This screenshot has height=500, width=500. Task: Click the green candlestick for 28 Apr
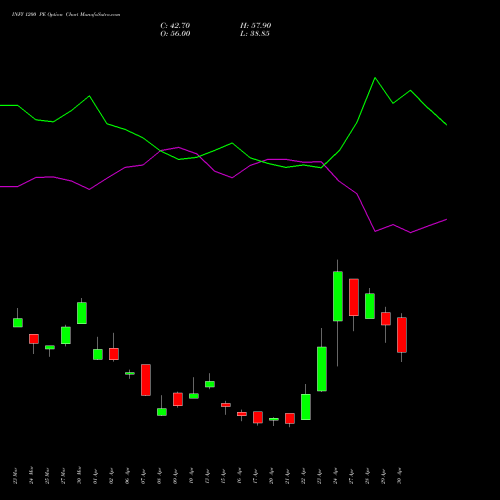pos(370,306)
